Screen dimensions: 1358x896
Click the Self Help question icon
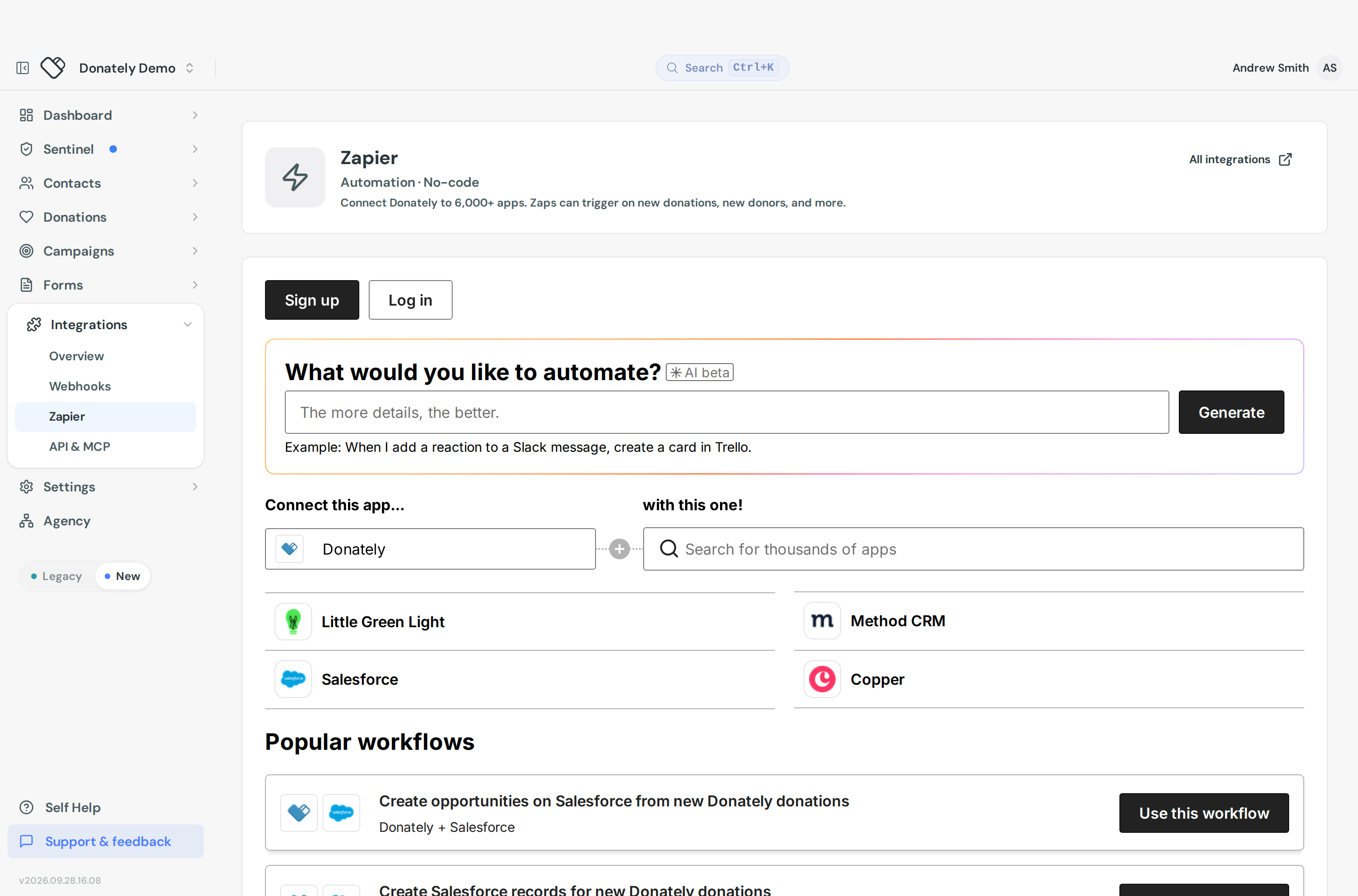click(x=26, y=807)
